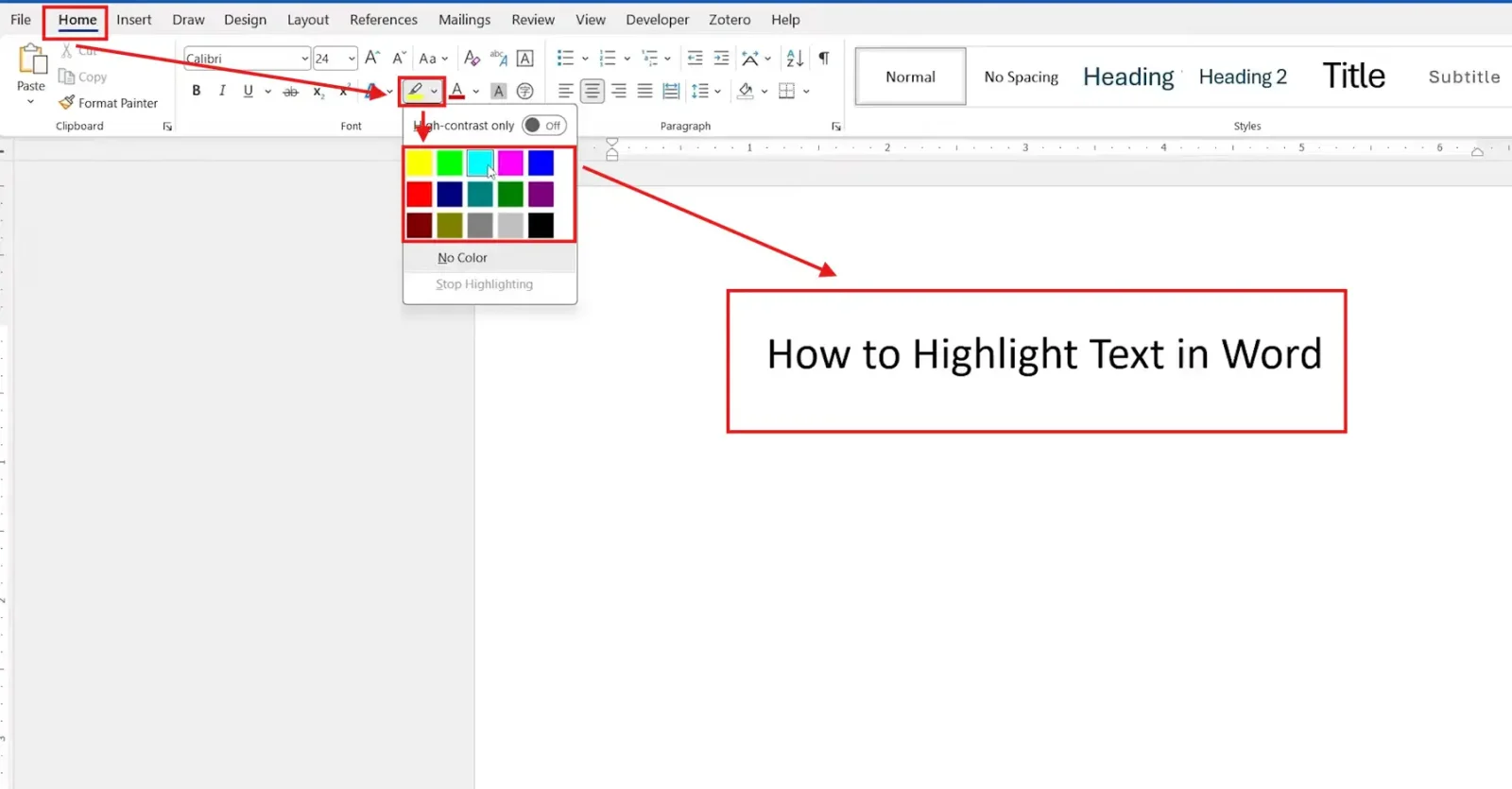Apply the Normal style

[910, 77]
